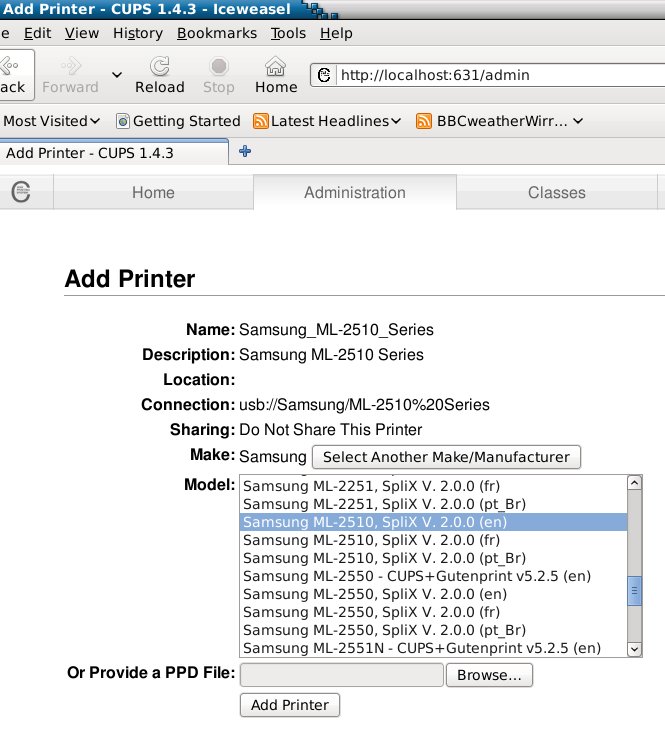
Task: Expand the Latest Headlines dropdown arrow
Action: click(x=396, y=121)
